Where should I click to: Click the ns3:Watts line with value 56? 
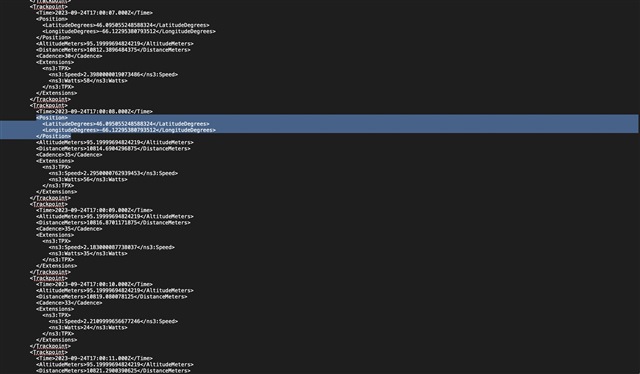point(88,179)
